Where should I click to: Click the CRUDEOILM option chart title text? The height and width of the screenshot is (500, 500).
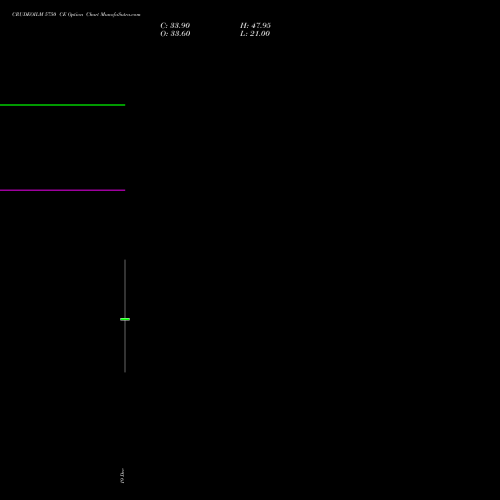click(76, 14)
